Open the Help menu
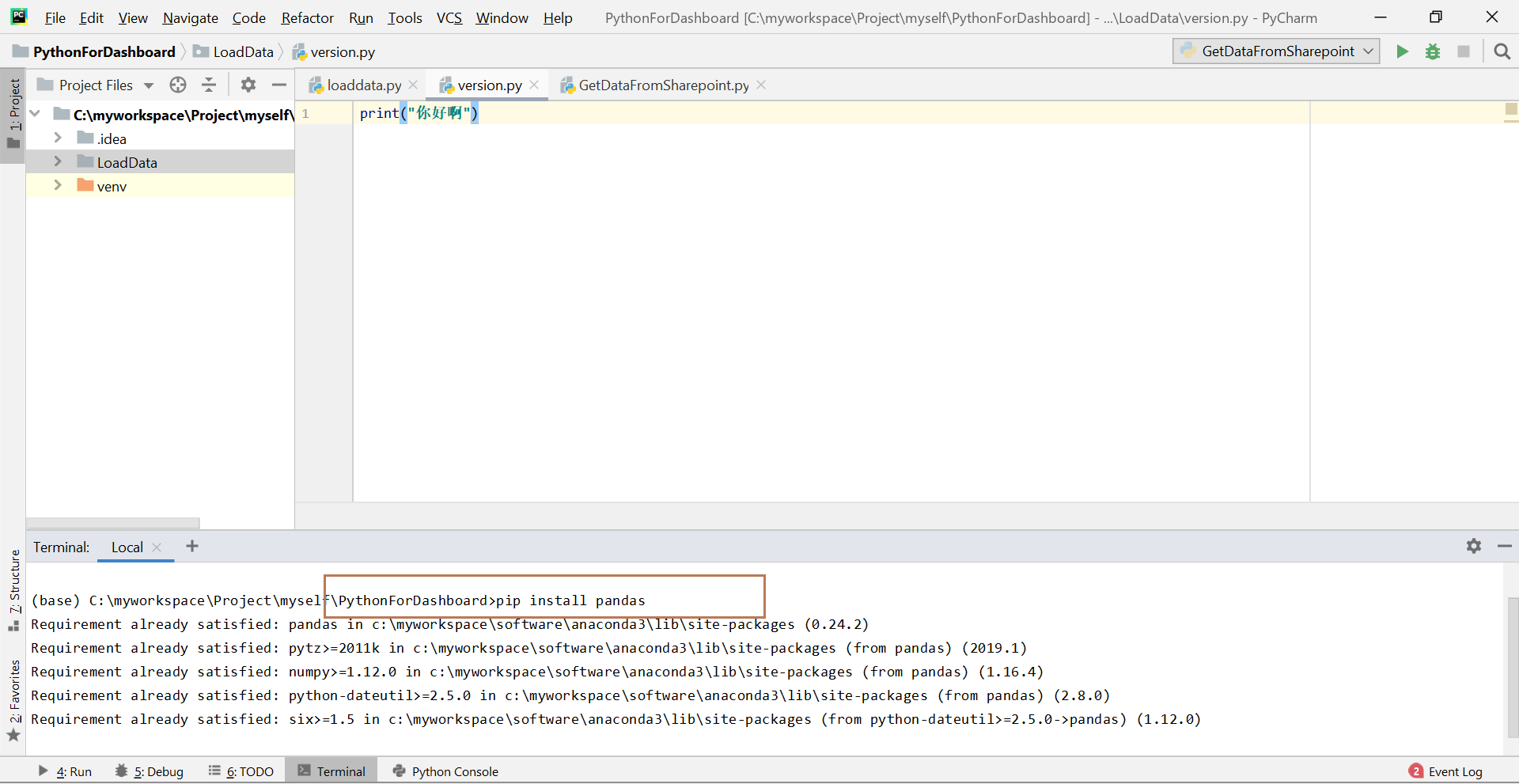This screenshot has height=784, width=1519. [558, 17]
